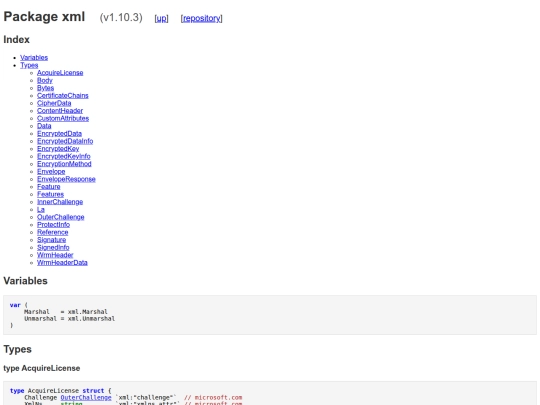Click 'type AcquireLicense struct {' code line
The width and height of the screenshot is (540, 405).
click(x=61, y=391)
